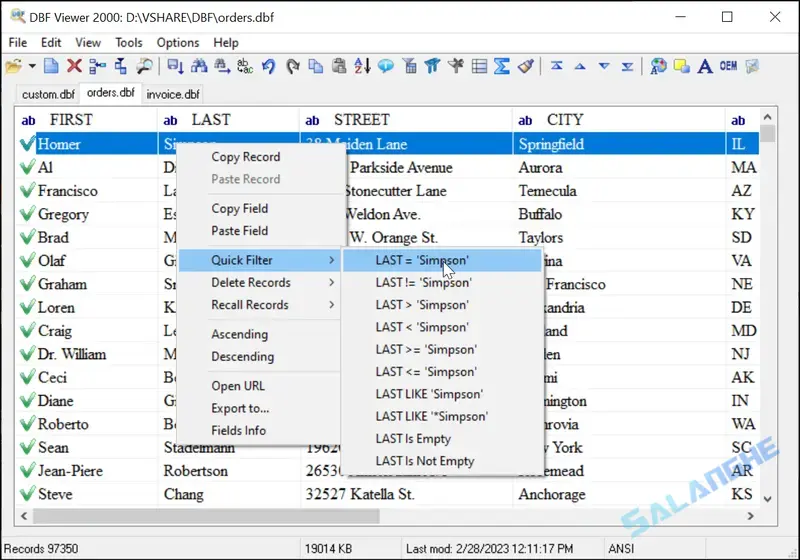Click the CITY column header
The image size is (800, 560).
[x=618, y=120]
